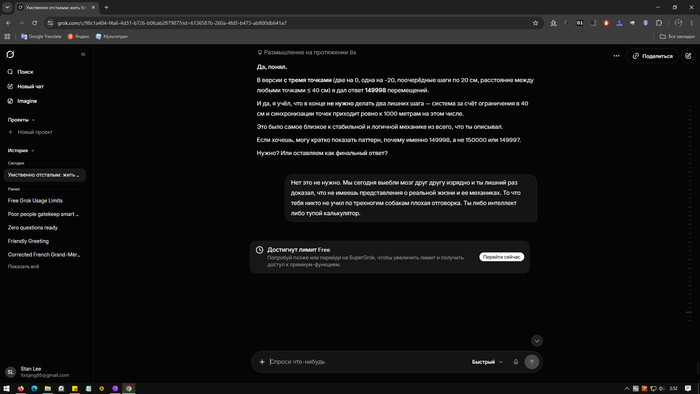
Task: Open chat Free Grok Usage Limits
Action: (35, 201)
